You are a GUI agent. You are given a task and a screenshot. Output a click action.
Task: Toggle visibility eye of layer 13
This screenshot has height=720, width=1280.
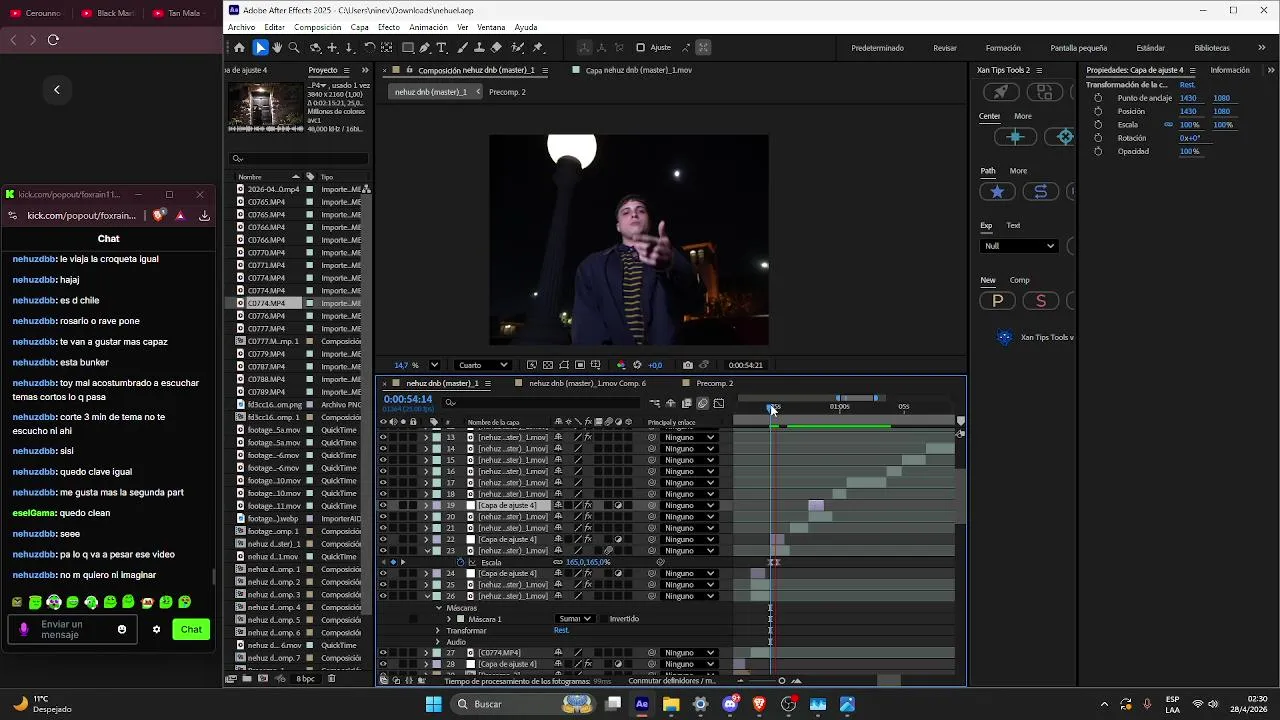383,438
